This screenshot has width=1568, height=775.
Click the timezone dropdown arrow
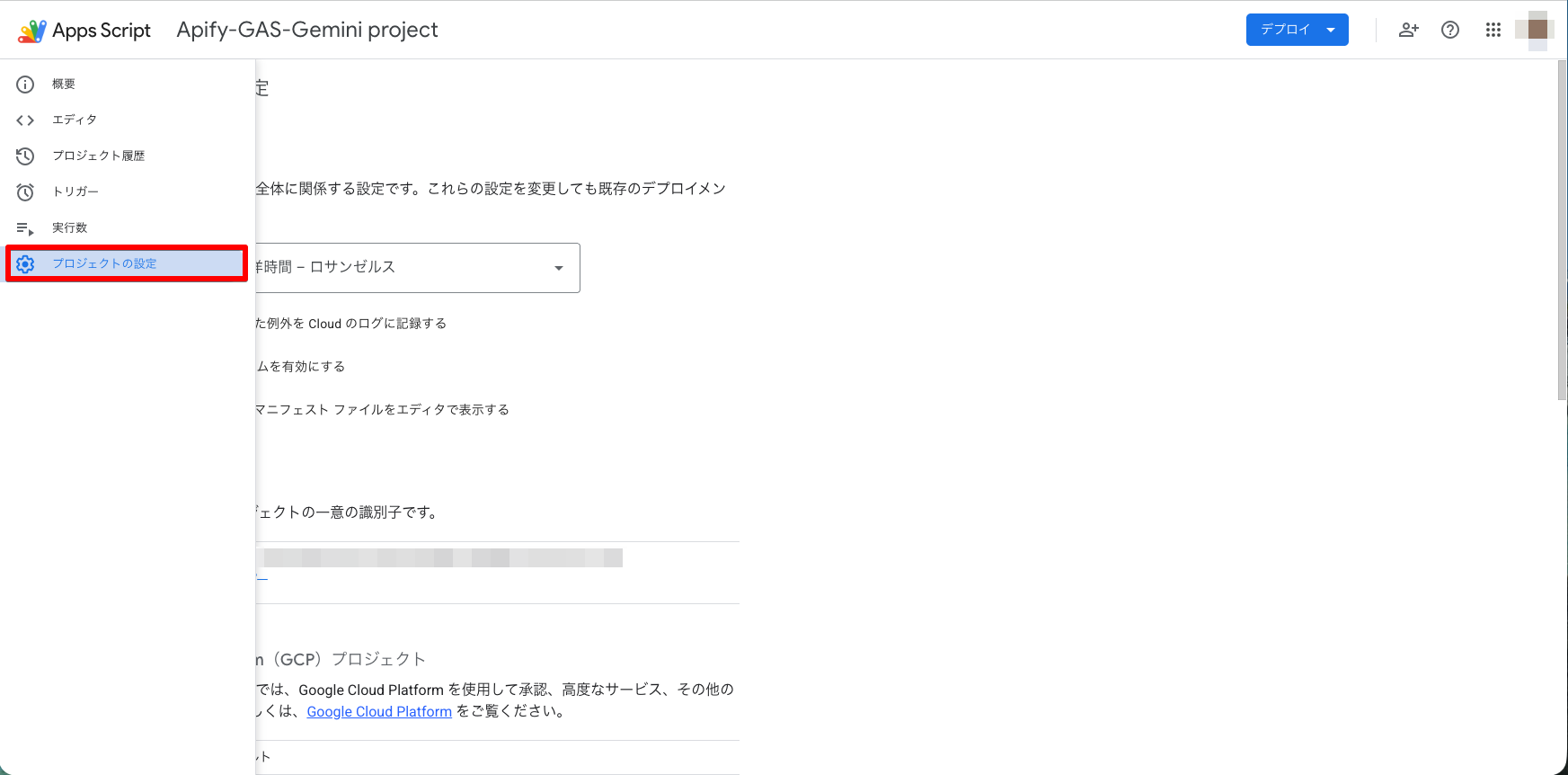[559, 268]
